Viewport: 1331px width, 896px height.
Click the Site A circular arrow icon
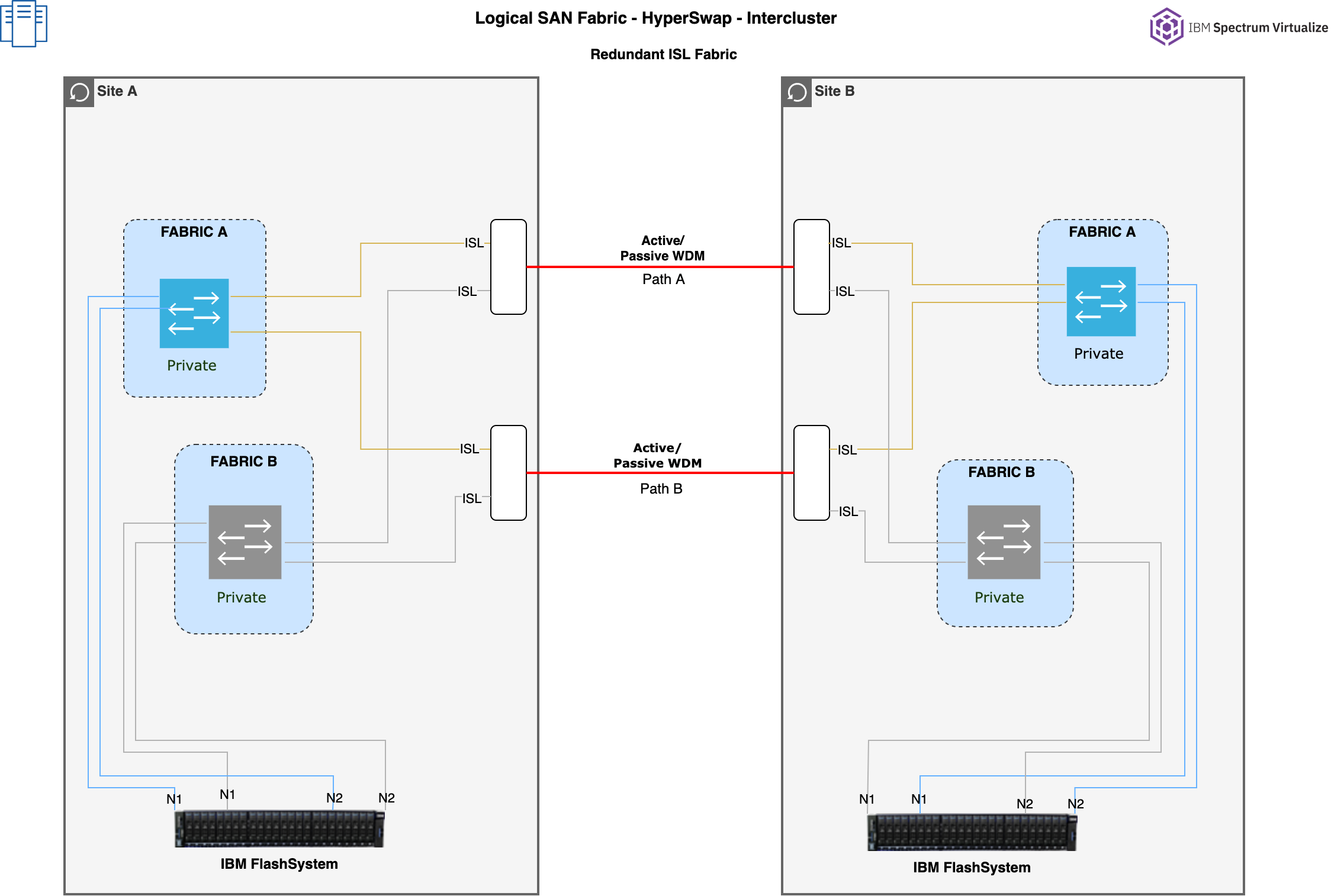79,92
